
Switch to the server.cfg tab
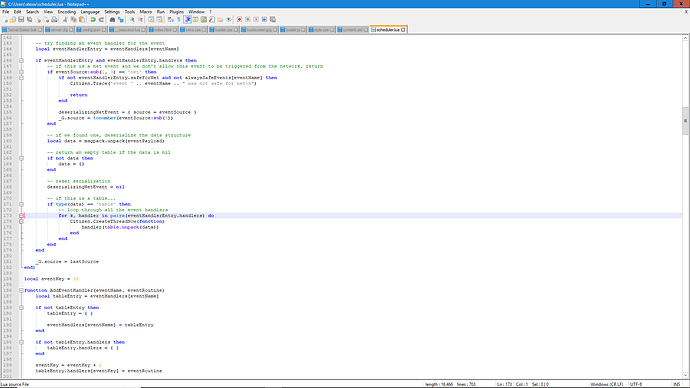pos(59,30)
